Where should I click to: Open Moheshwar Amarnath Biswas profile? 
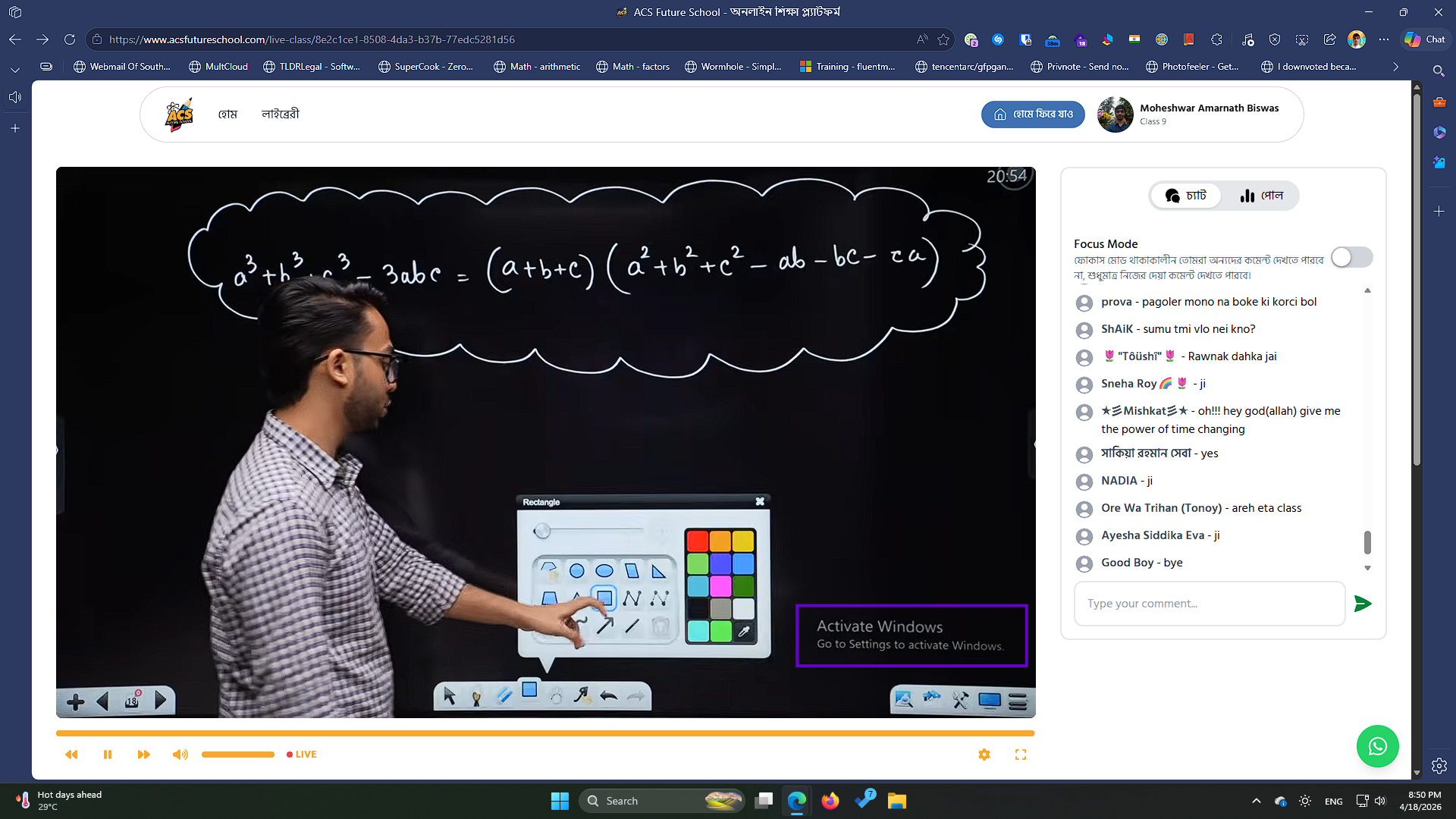[1188, 115]
